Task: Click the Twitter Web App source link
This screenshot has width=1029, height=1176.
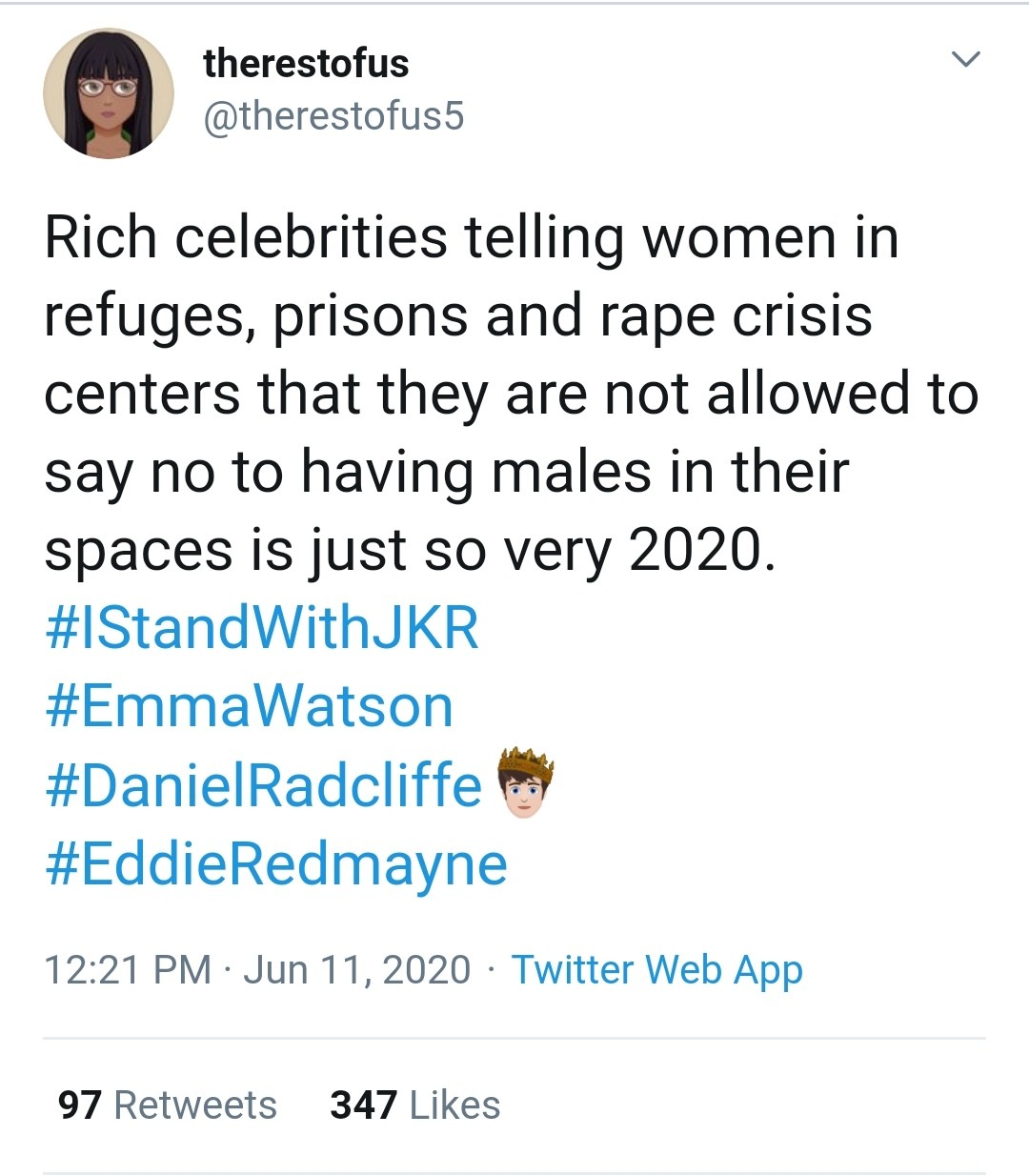Action: coord(656,969)
